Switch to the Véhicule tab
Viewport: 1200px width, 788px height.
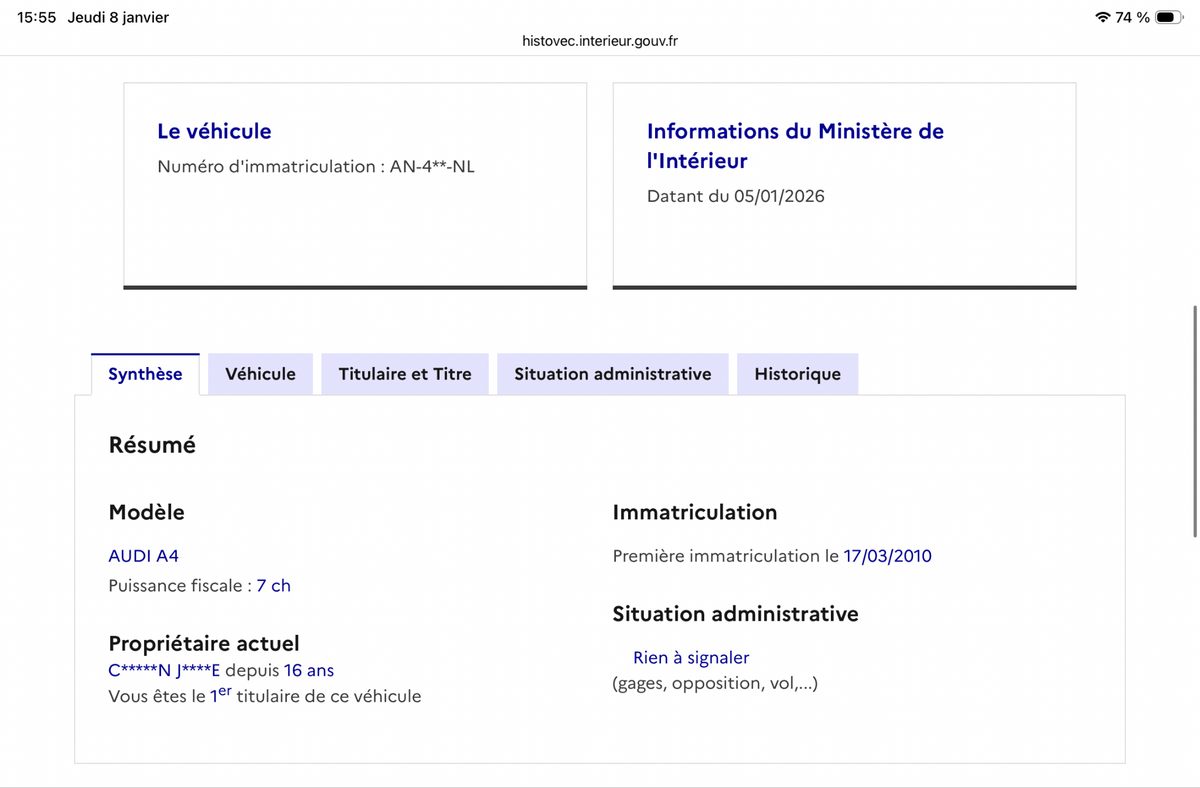click(260, 374)
